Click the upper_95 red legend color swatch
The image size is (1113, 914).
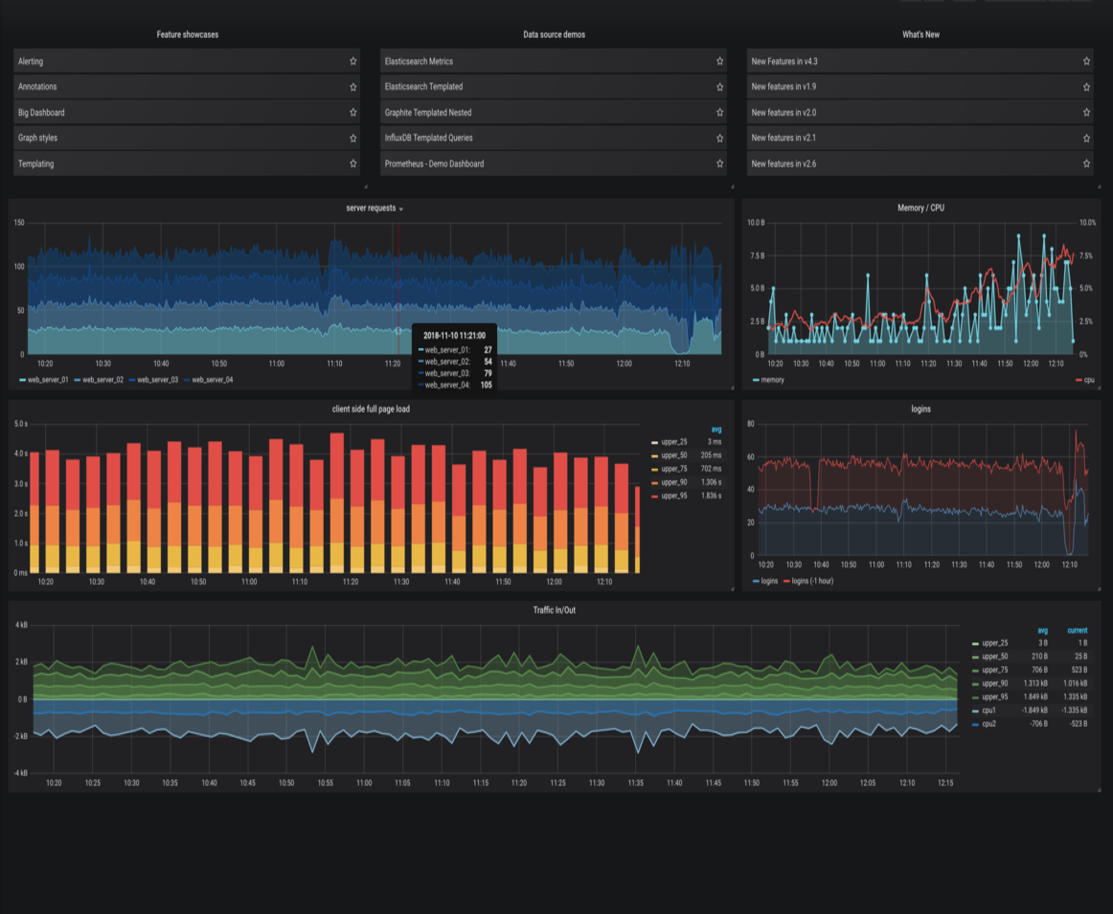656,496
